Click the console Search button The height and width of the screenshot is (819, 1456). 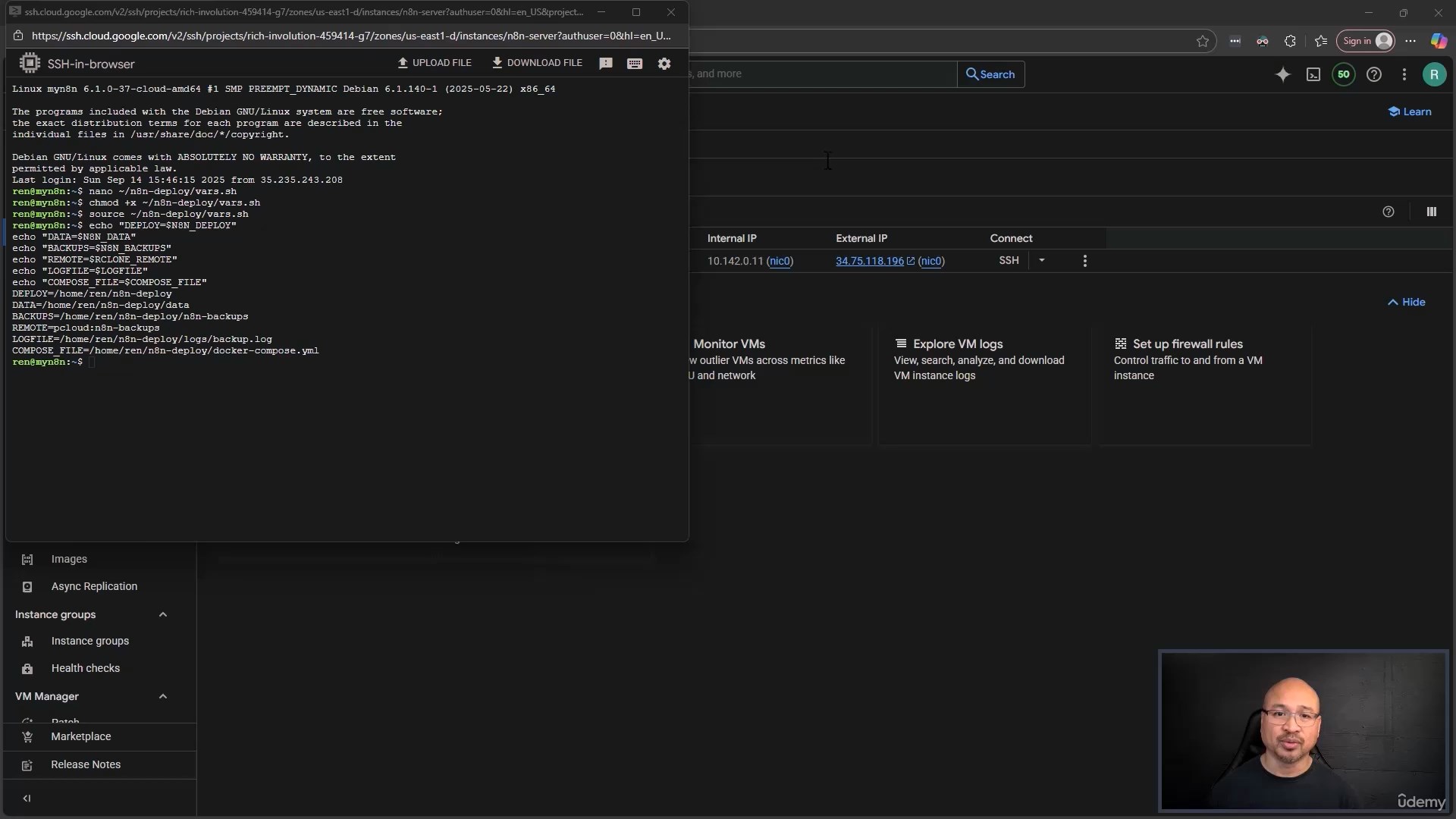990,74
